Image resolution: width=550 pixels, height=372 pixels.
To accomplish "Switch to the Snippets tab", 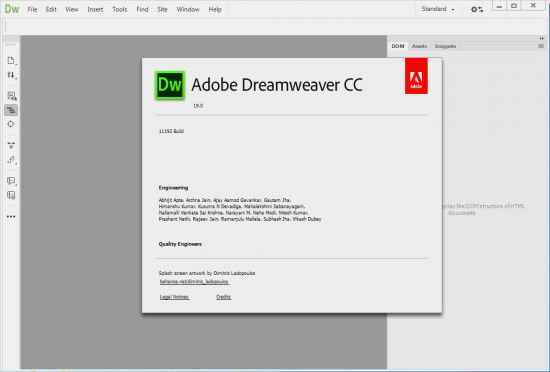I will pyautogui.click(x=445, y=46).
